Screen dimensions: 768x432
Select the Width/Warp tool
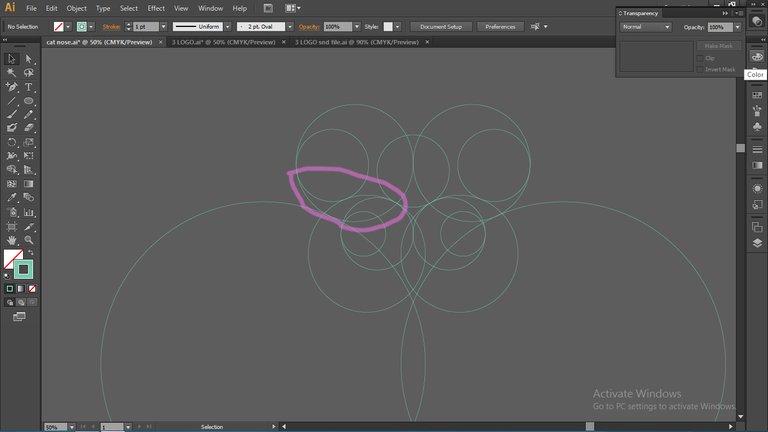point(11,156)
